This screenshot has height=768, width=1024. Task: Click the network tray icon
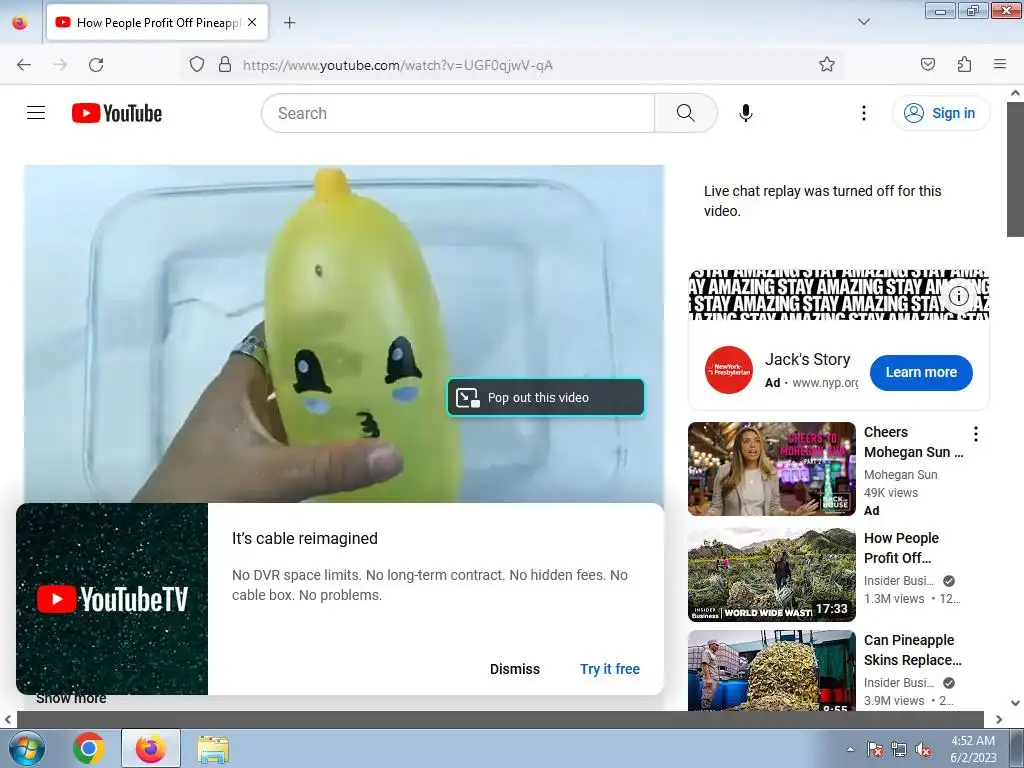899,749
